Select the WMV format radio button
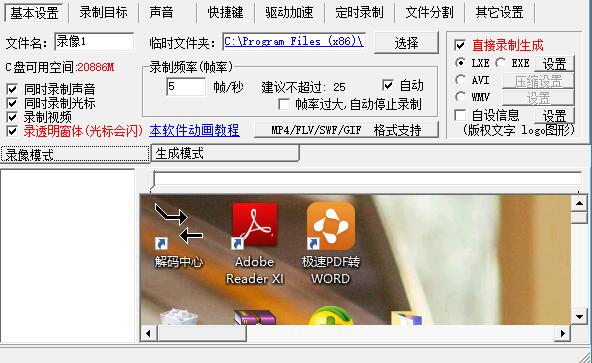Image resolution: width=592 pixels, height=363 pixels. 460,97
